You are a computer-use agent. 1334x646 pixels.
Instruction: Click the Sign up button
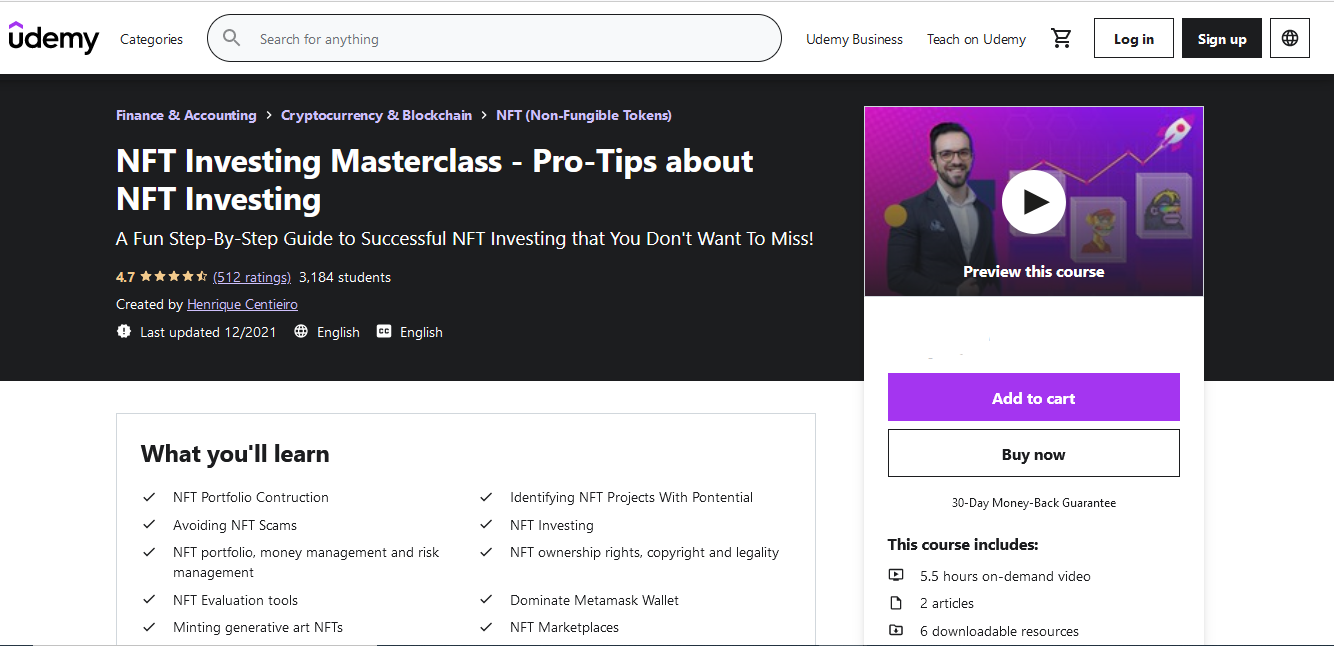1222,38
